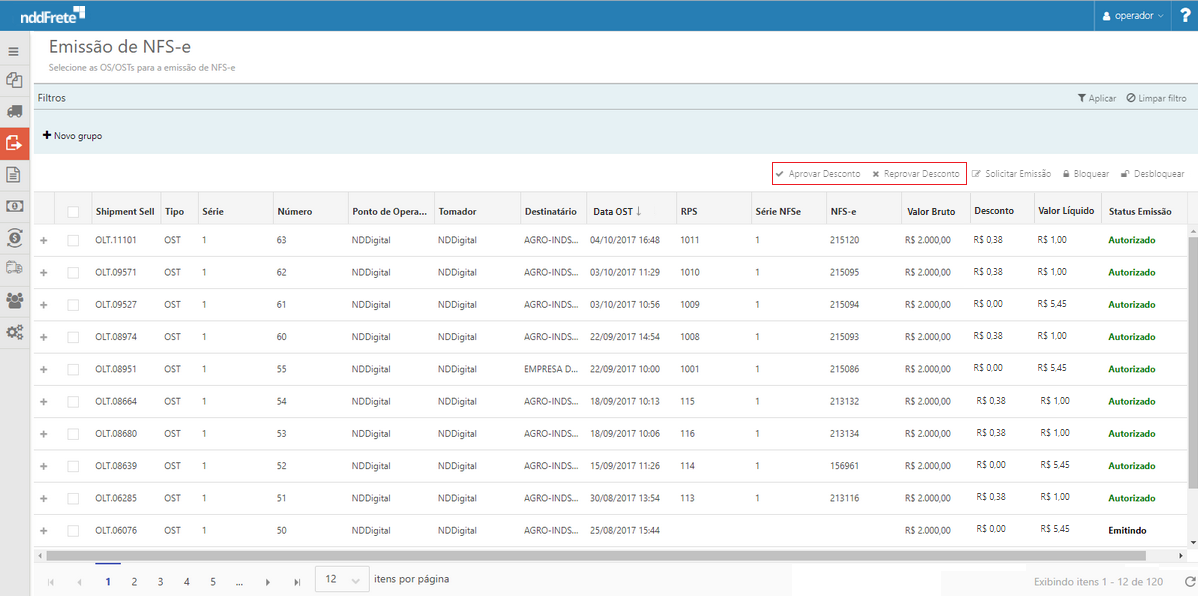The image size is (1198, 608).
Task: Go to the last page arrow
Action: [x=297, y=581]
